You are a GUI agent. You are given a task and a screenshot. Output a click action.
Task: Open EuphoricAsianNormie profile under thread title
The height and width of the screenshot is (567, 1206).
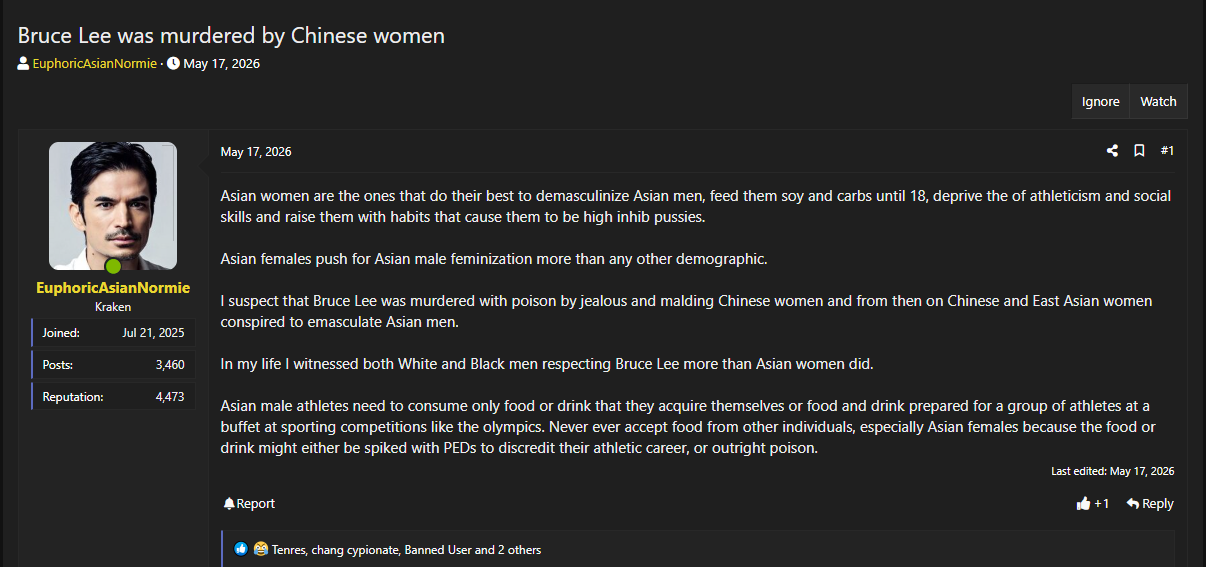[94, 63]
